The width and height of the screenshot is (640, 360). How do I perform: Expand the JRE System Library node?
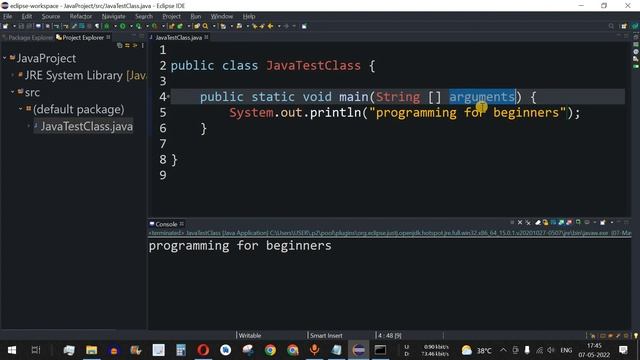[13, 75]
